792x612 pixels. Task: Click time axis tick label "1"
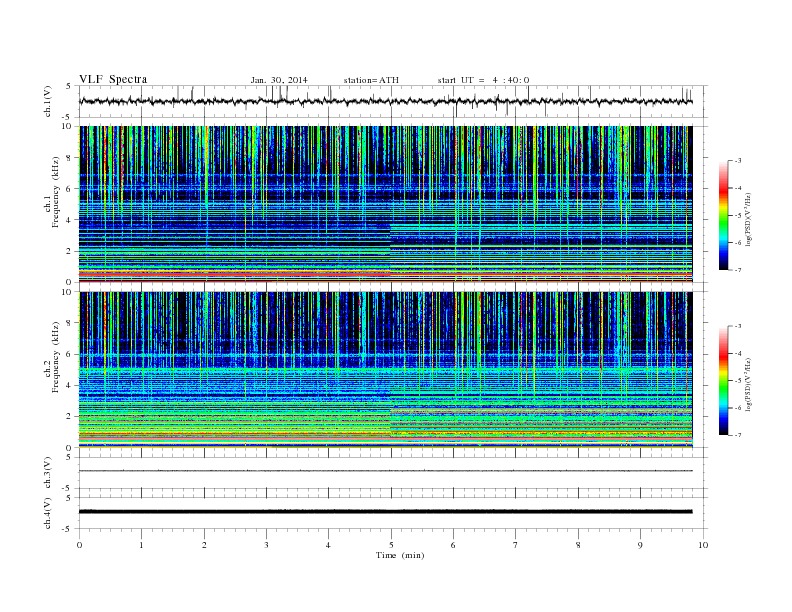pyautogui.click(x=141, y=545)
